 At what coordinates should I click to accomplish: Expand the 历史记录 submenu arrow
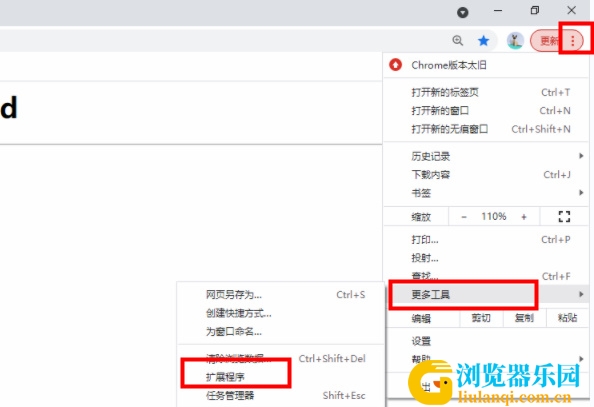pos(581,156)
